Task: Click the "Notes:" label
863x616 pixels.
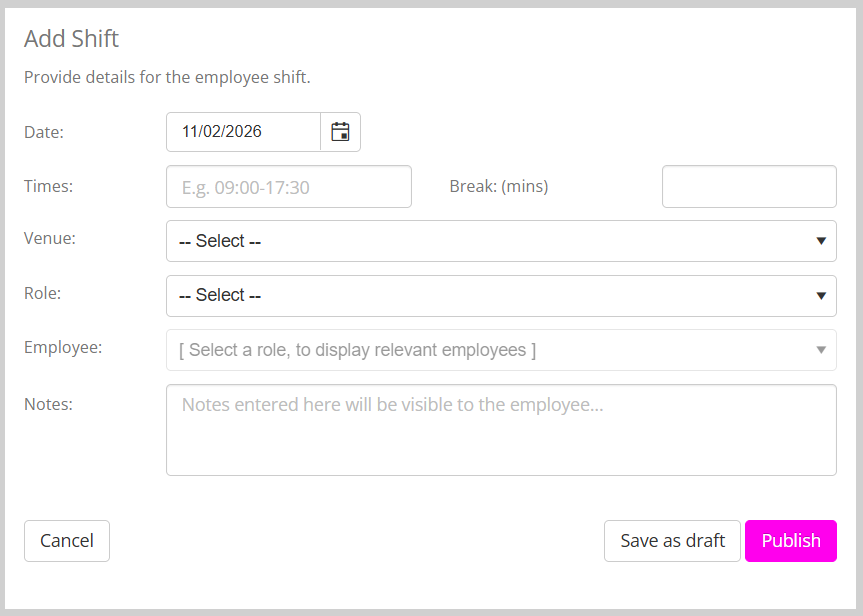Action: point(48,404)
